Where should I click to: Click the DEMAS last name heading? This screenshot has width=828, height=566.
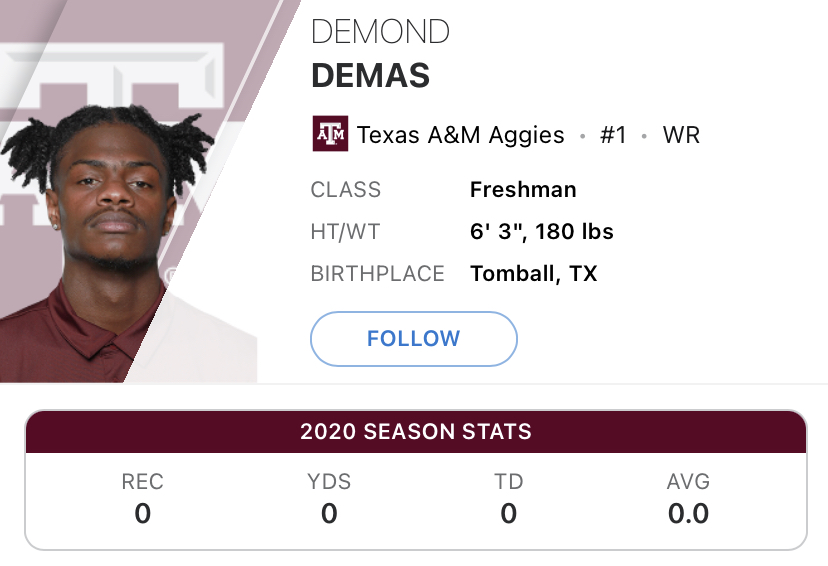pyautogui.click(x=369, y=75)
